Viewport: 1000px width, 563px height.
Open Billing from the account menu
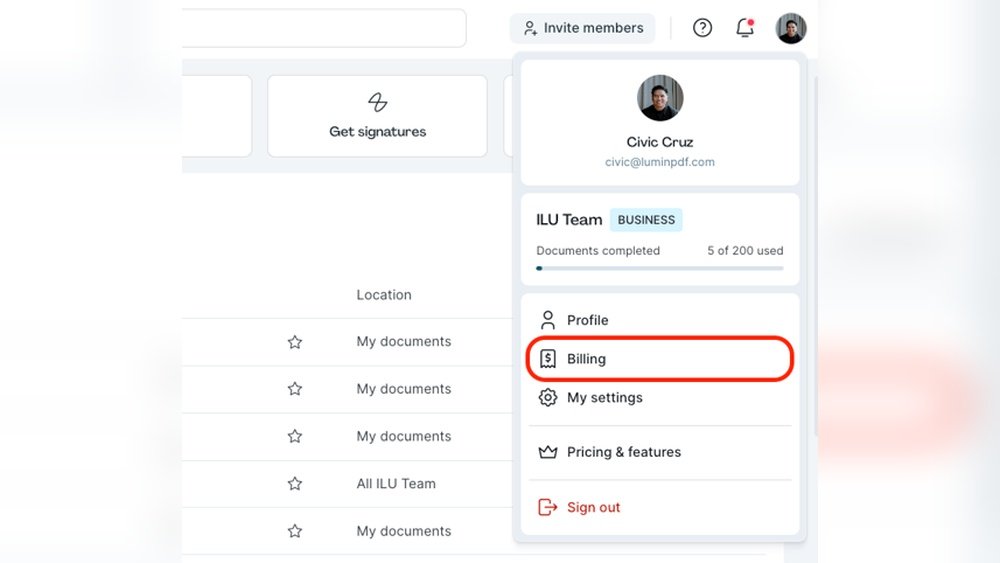click(659, 359)
